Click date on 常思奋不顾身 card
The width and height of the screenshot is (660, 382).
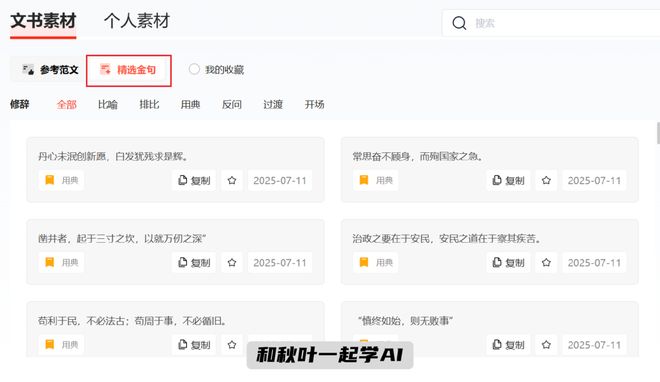[x=594, y=180]
